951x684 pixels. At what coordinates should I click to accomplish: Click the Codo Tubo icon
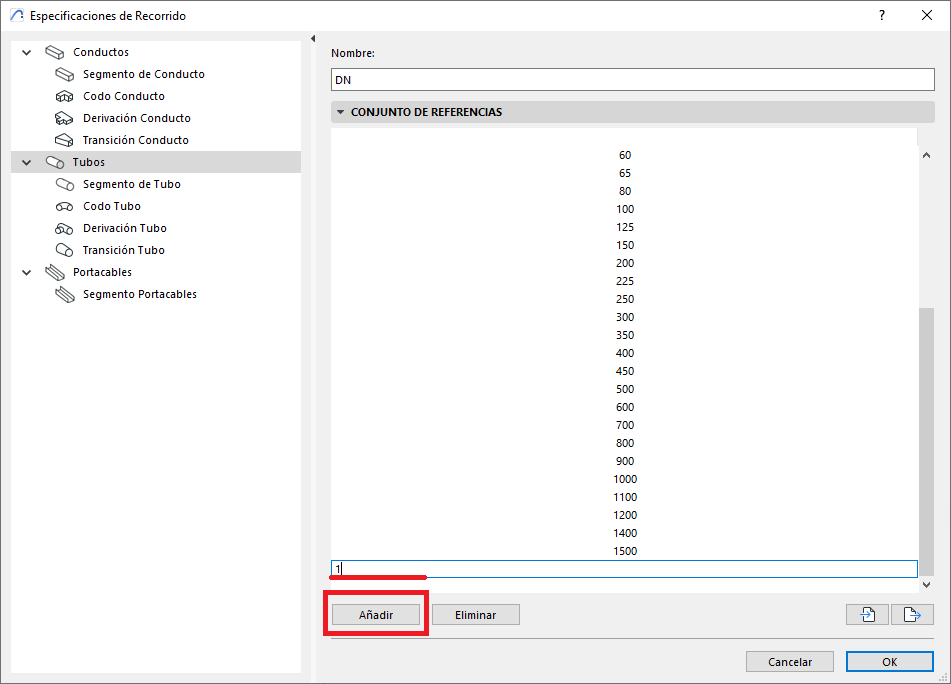(65, 207)
